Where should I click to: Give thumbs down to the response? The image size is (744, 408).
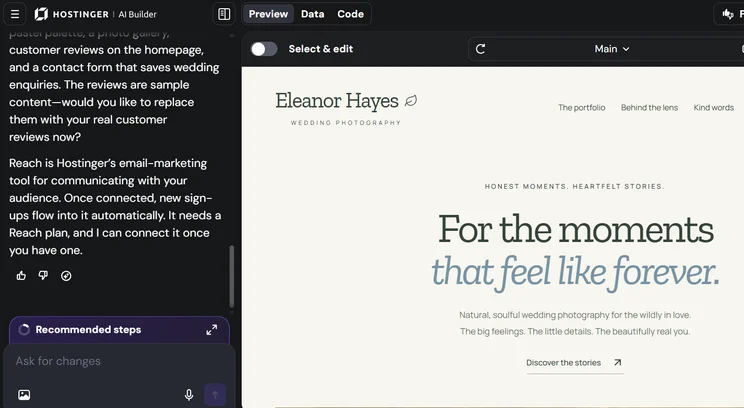(x=43, y=276)
